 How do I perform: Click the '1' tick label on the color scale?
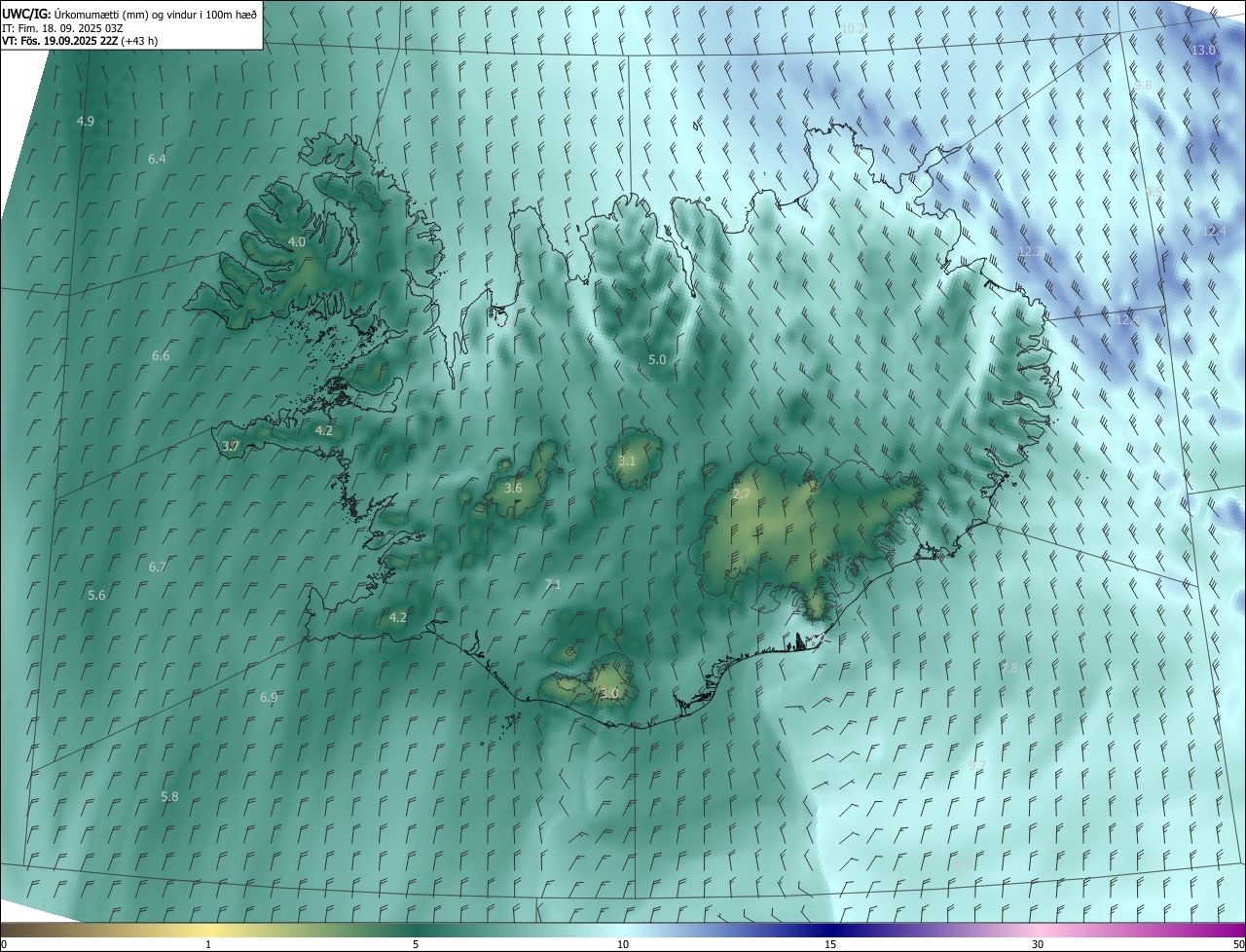point(208,944)
